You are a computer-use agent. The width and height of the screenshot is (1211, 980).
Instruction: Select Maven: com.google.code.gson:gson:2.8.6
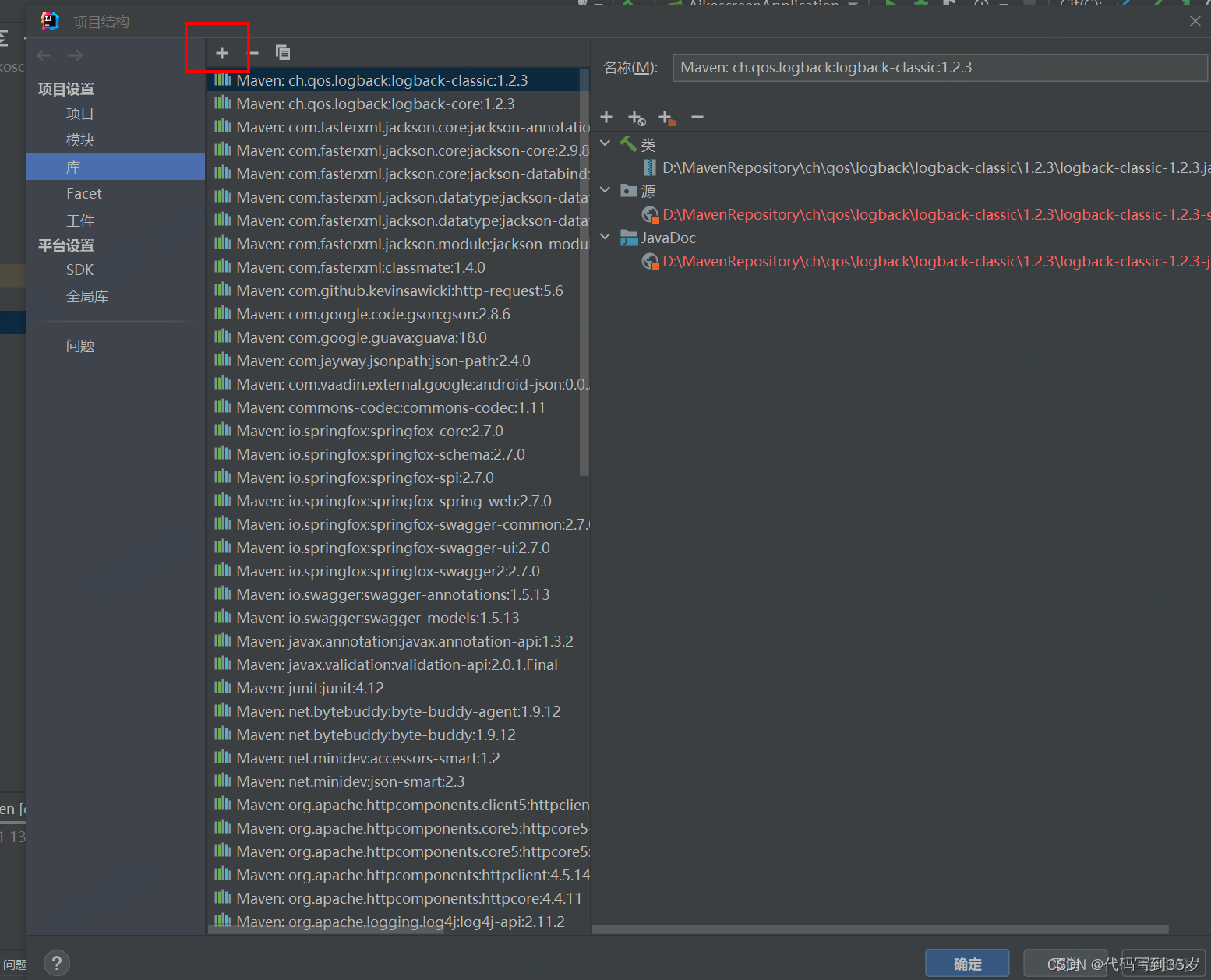click(x=397, y=314)
